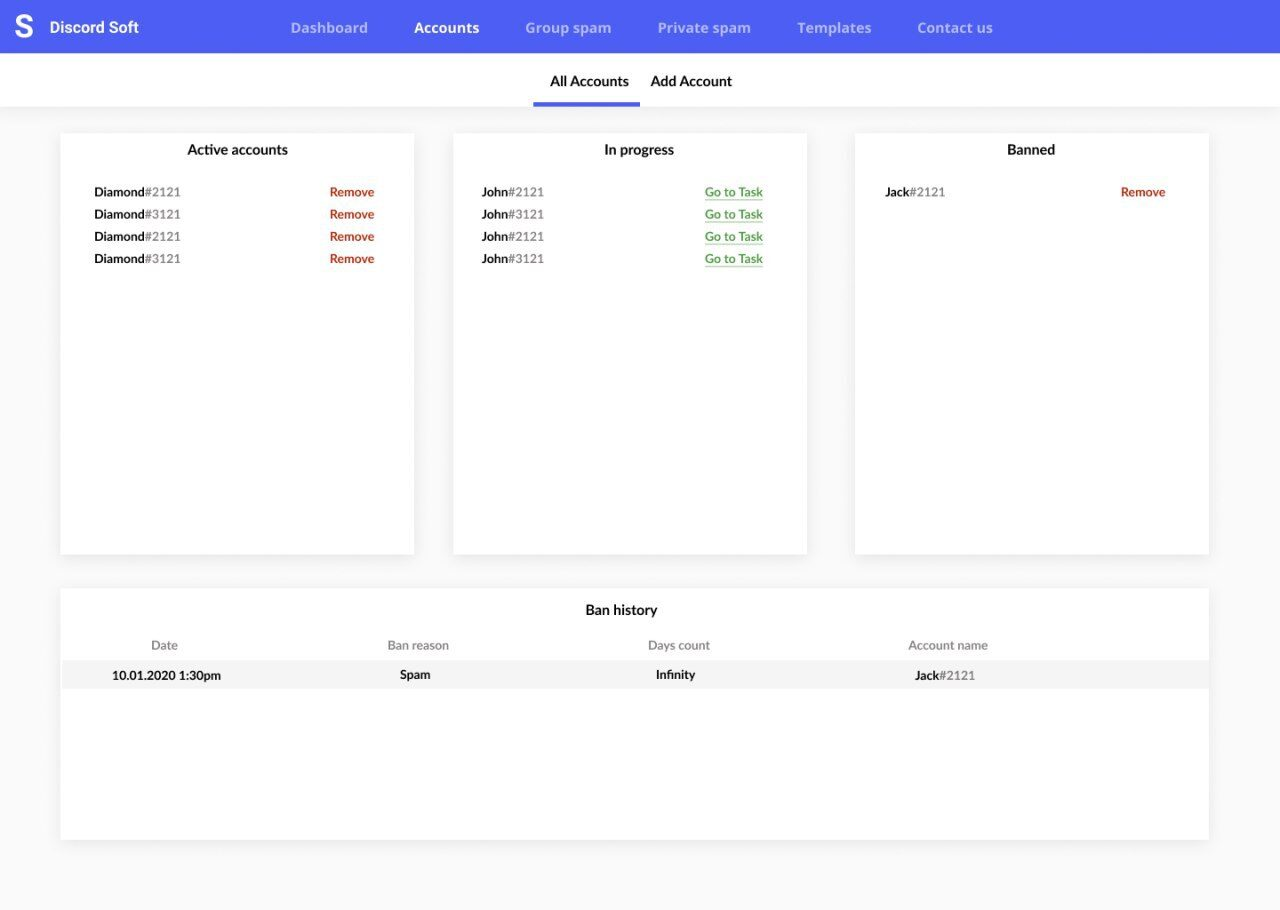Viewport: 1280px width, 910px height.
Task: Switch to the Add Account tab
Action: (691, 81)
